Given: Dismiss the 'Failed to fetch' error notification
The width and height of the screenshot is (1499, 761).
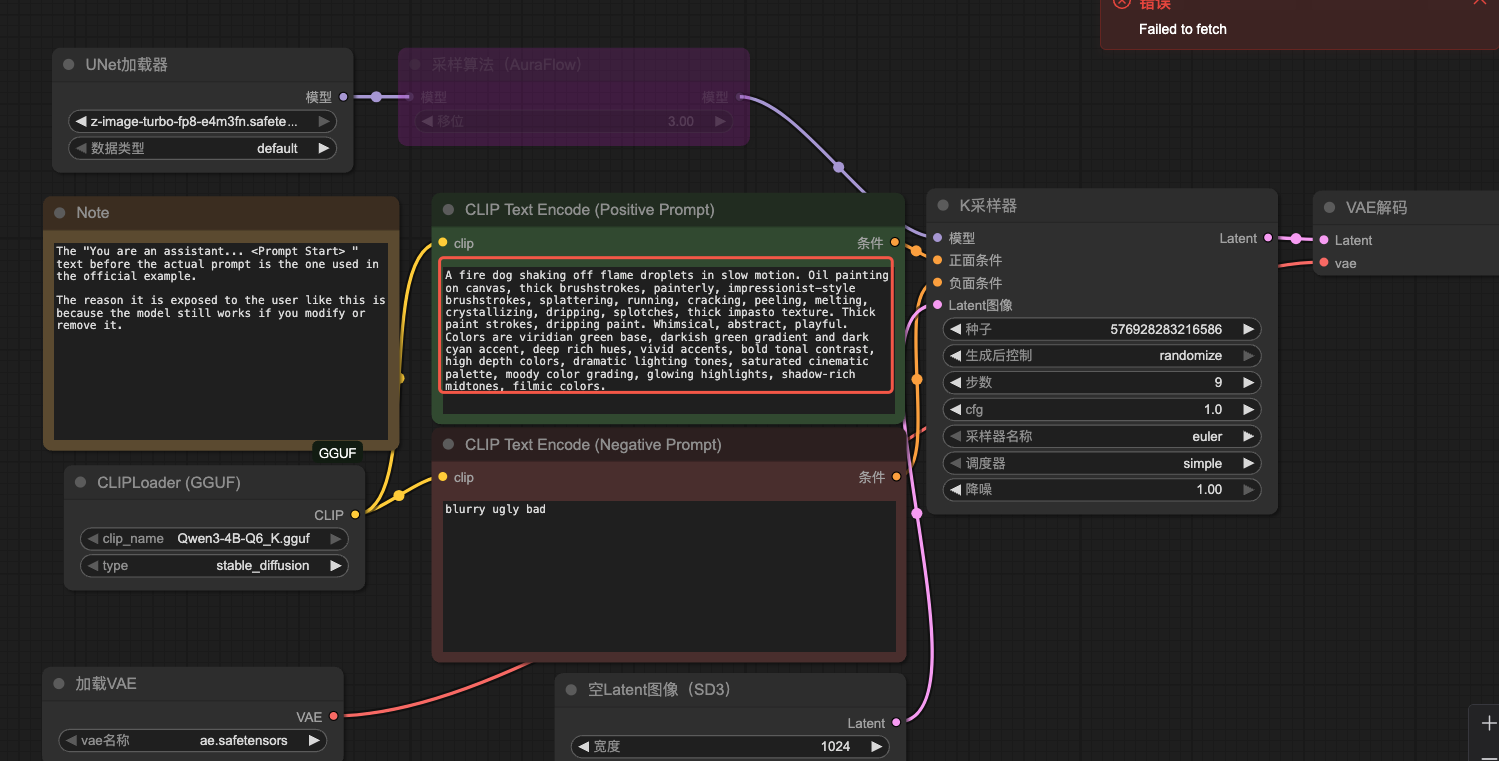Looking at the screenshot, I should (x=1479, y=3).
